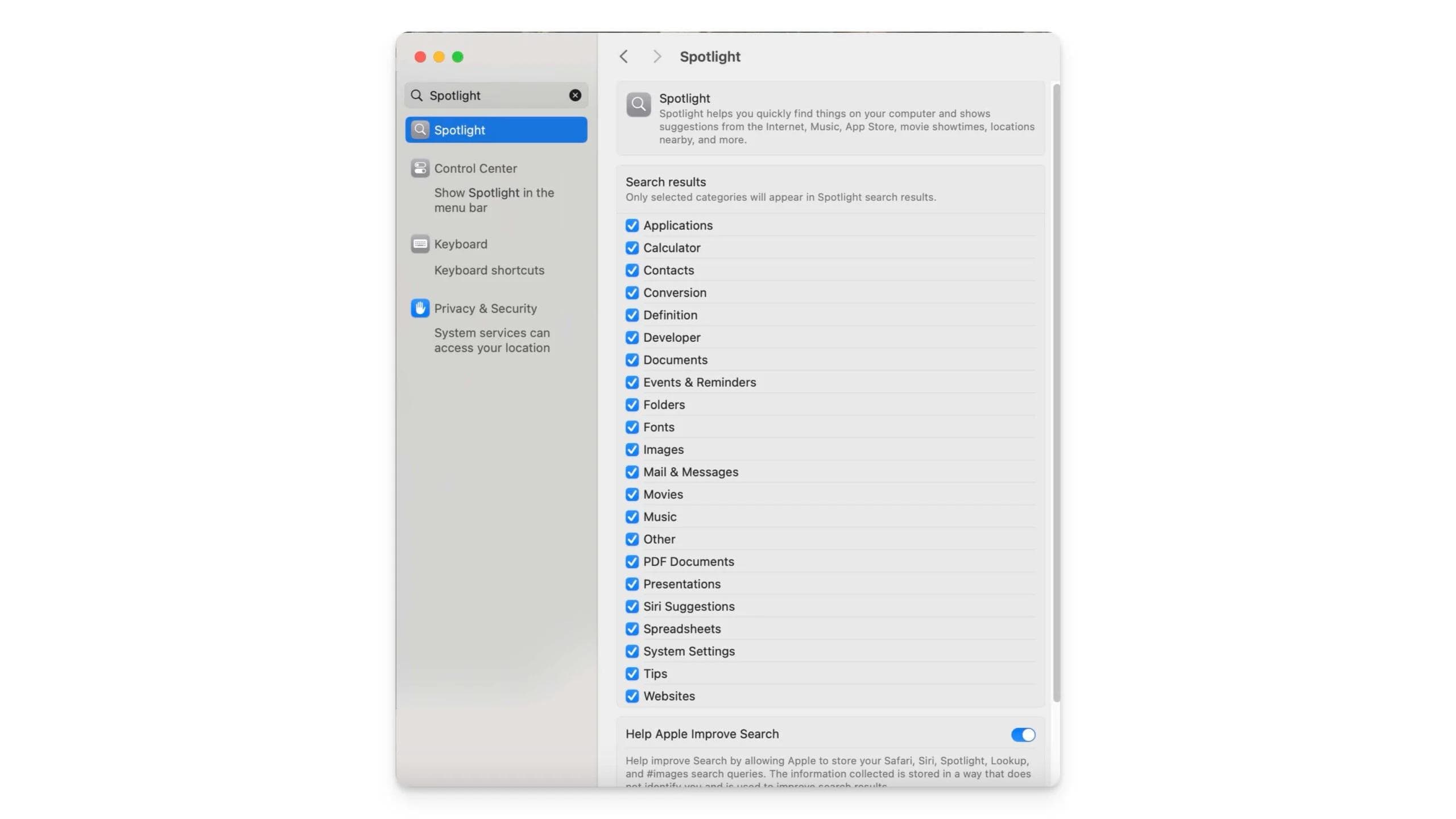This screenshot has height=819, width=1456.
Task: Open Show Spotlight in the menu bar
Action: (494, 200)
